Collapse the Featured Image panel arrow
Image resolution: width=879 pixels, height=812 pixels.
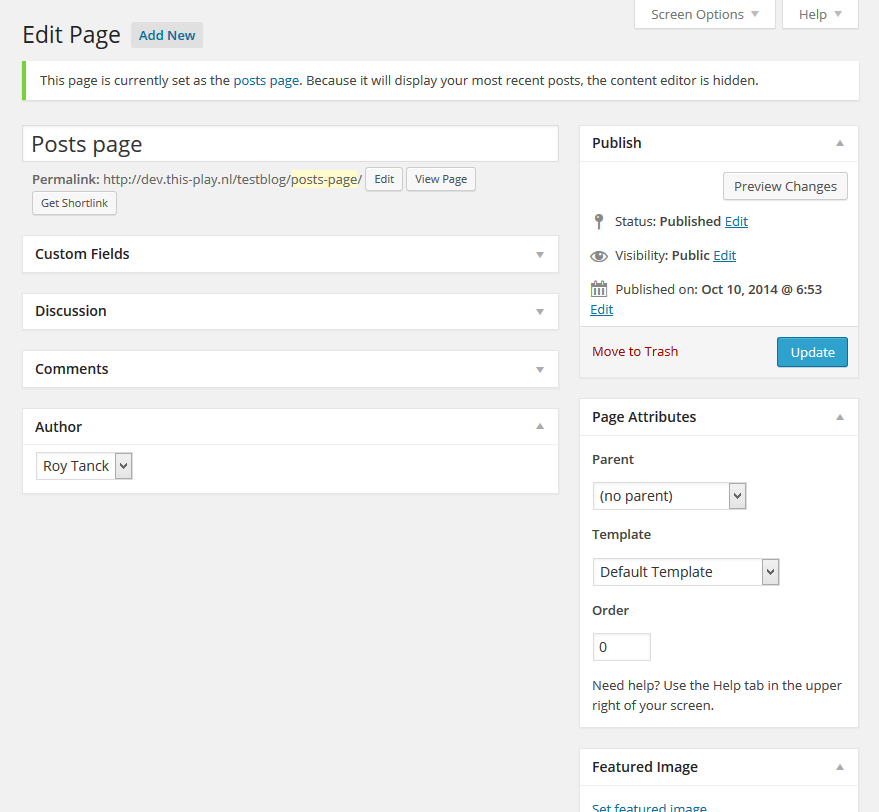tap(840, 767)
